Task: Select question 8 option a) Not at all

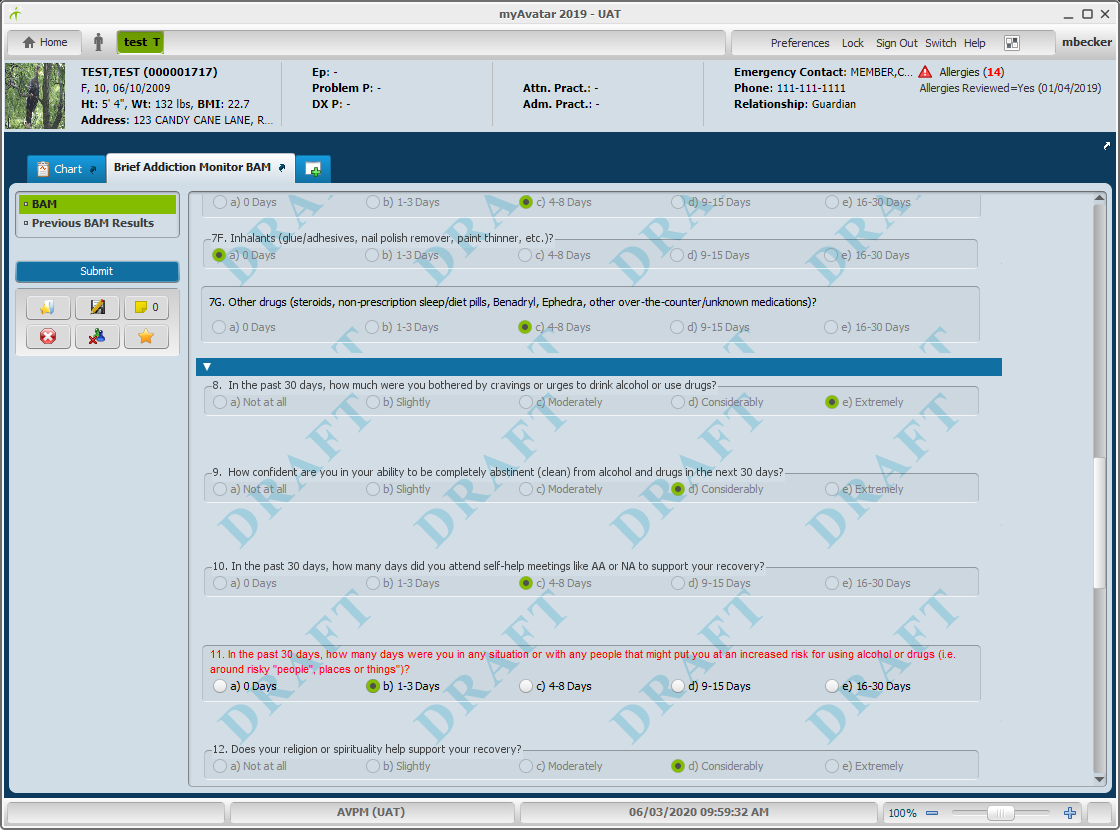Action: point(220,402)
